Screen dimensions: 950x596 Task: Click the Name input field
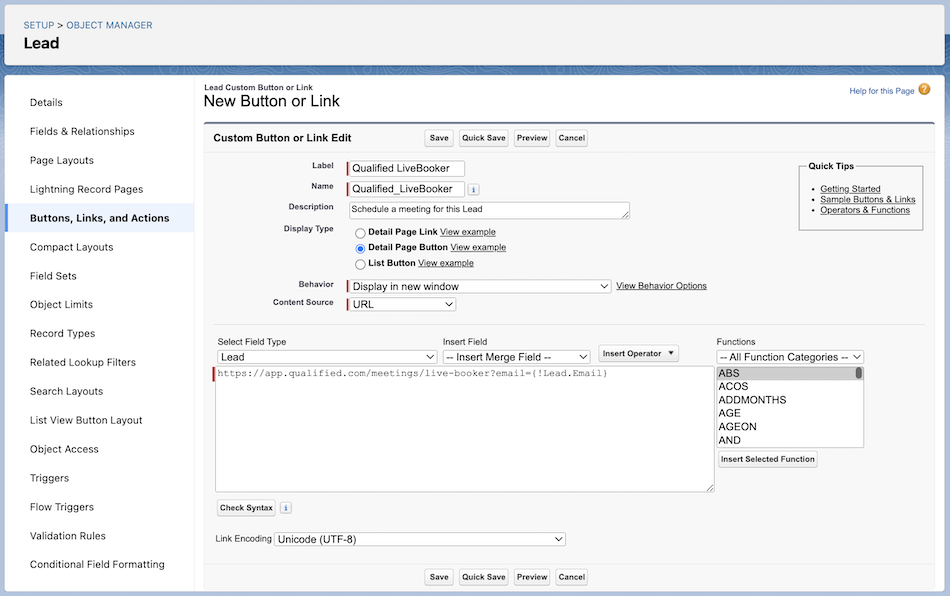pyautogui.click(x=407, y=189)
